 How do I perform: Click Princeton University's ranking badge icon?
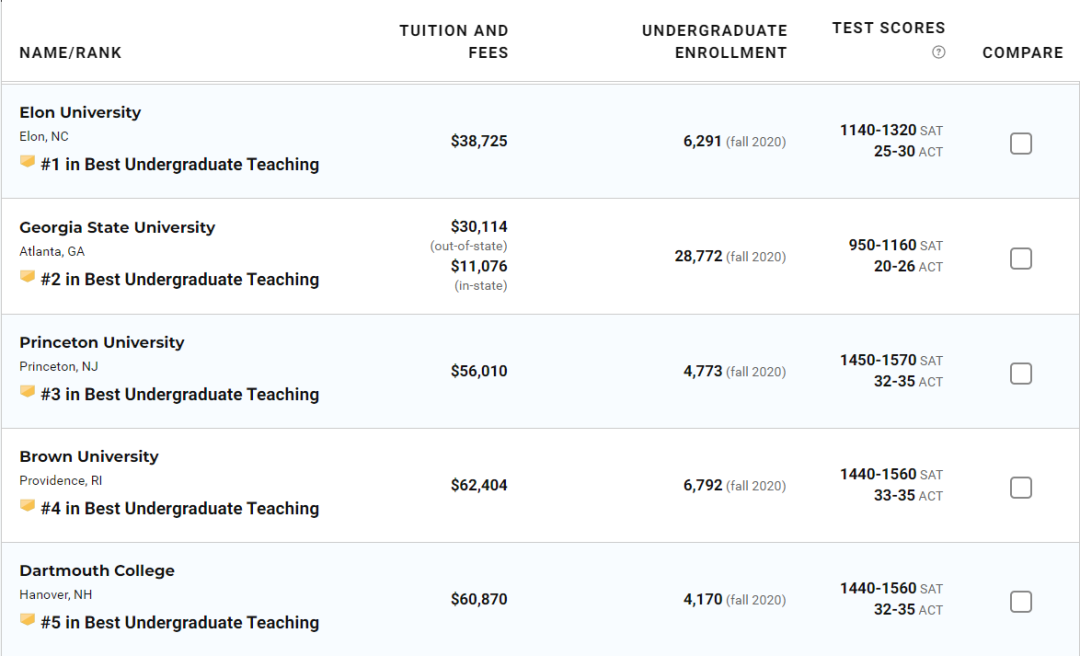tap(28, 392)
